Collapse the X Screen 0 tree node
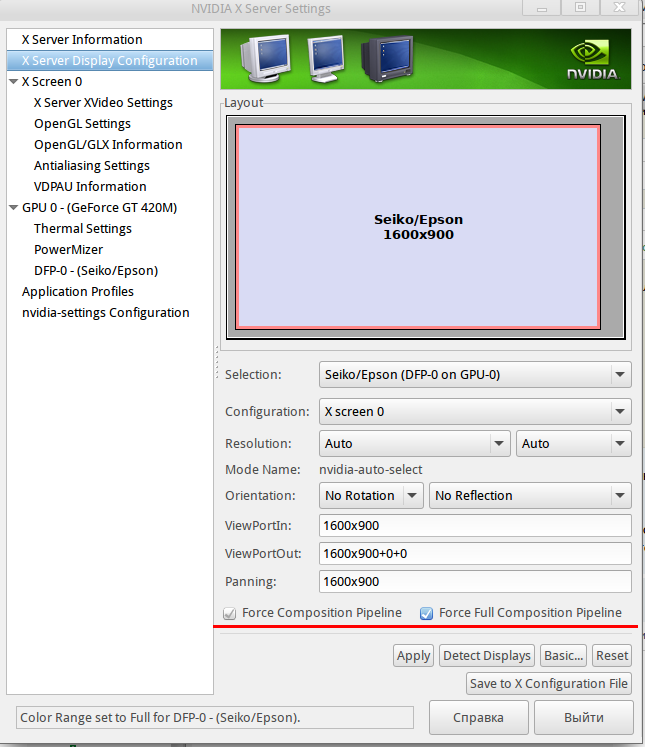645x747 pixels. [14, 82]
